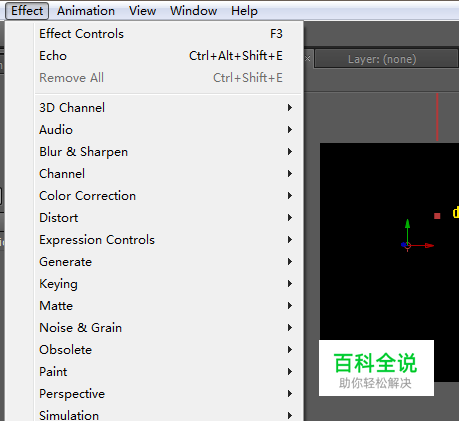Open the View menu
459x421 pixels.
[142, 11]
